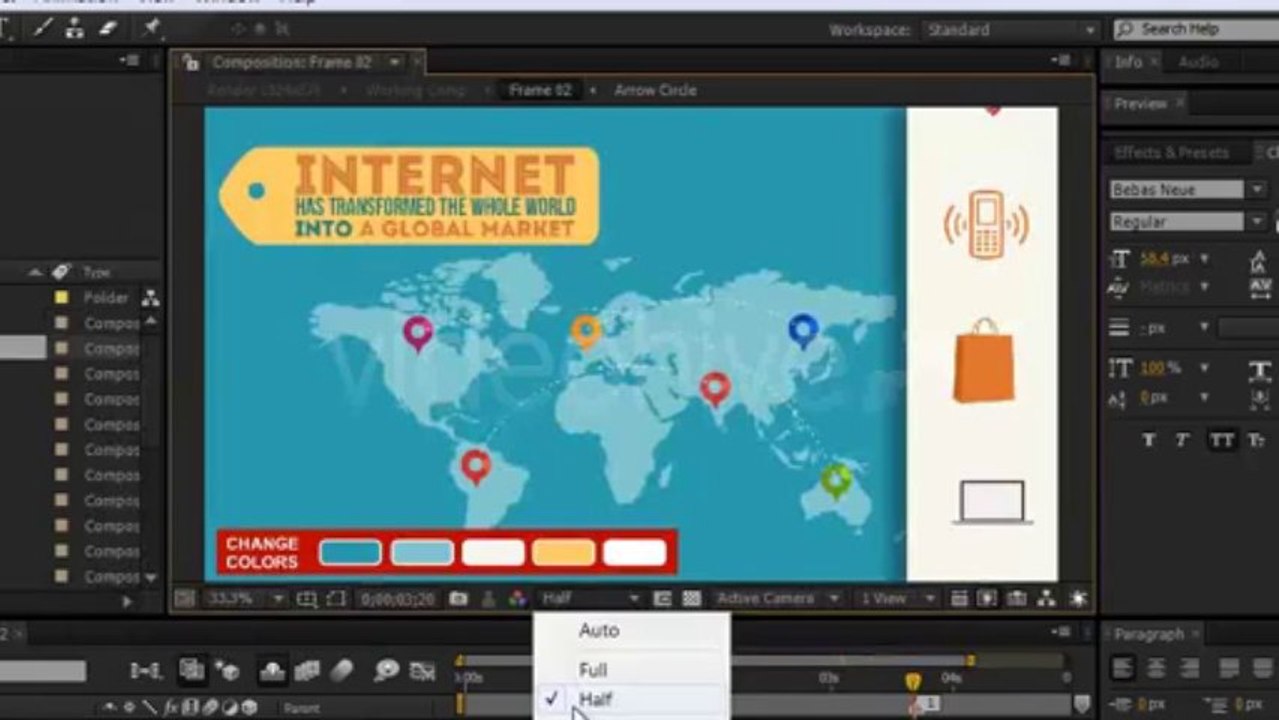Open the Composition: Frame 02 tab dropdown

point(395,62)
